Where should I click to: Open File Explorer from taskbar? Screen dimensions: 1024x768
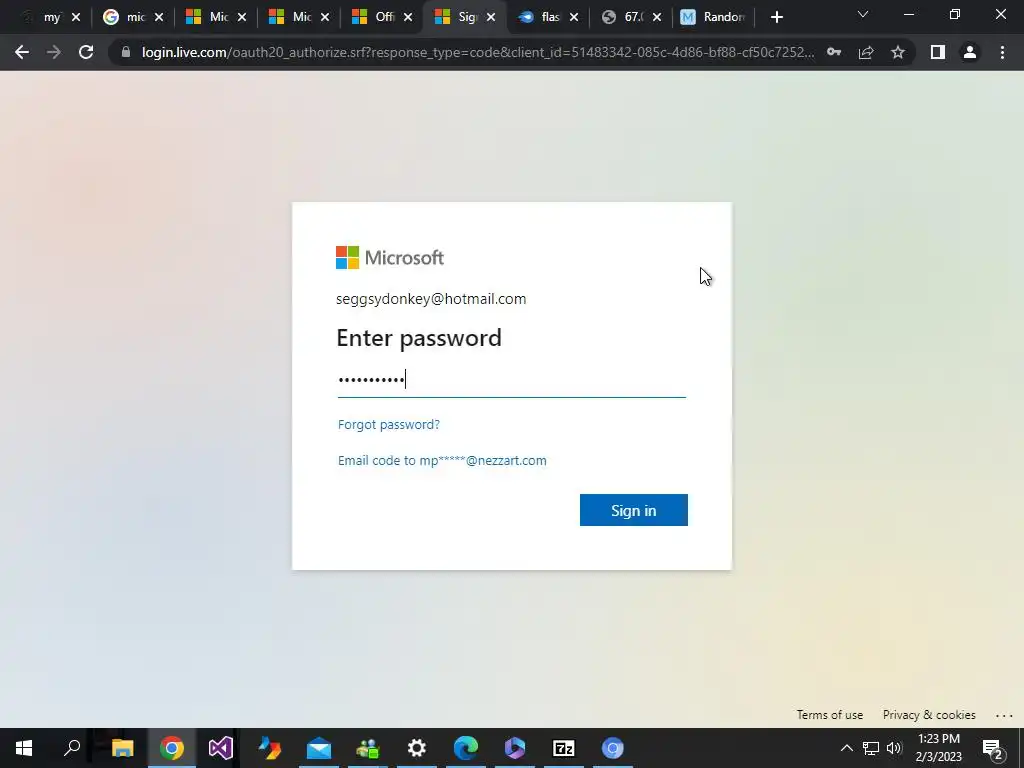pos(122,748)
